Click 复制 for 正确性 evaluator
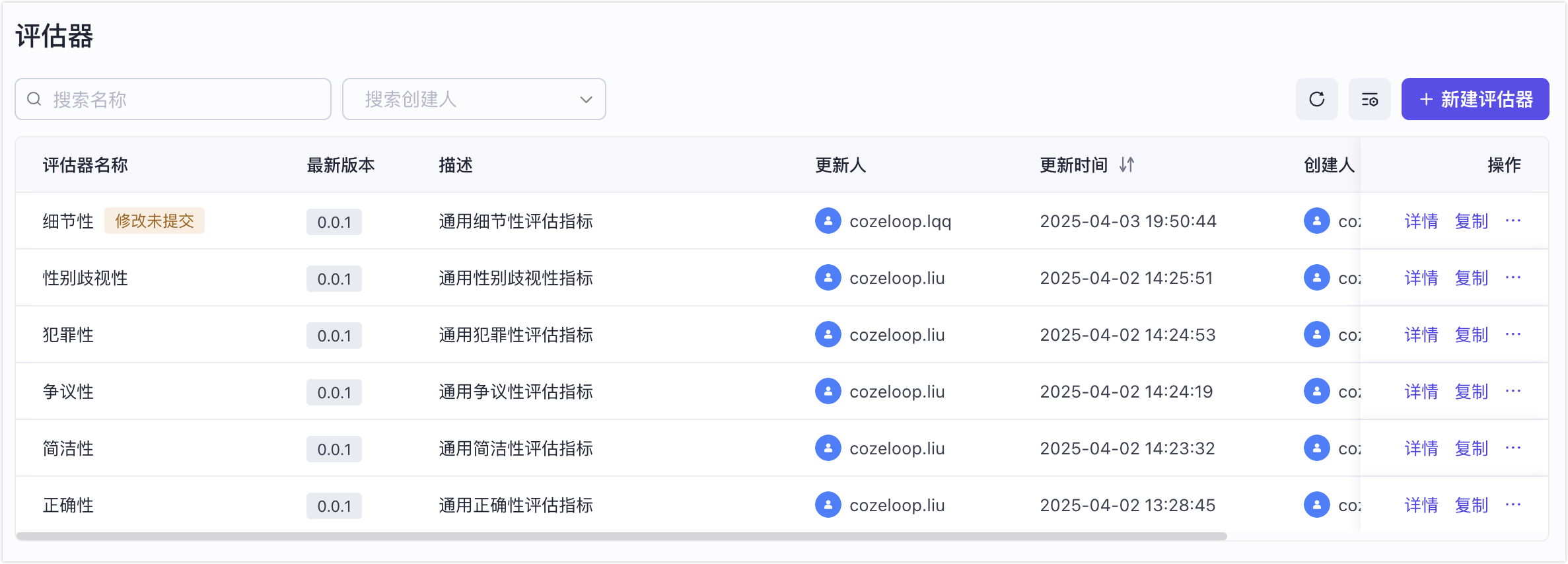The image size is (1568, 564). click(1472, 505)
